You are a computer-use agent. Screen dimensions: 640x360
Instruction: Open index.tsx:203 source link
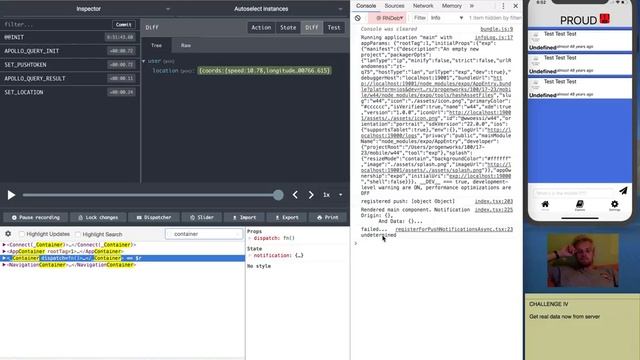494,202
